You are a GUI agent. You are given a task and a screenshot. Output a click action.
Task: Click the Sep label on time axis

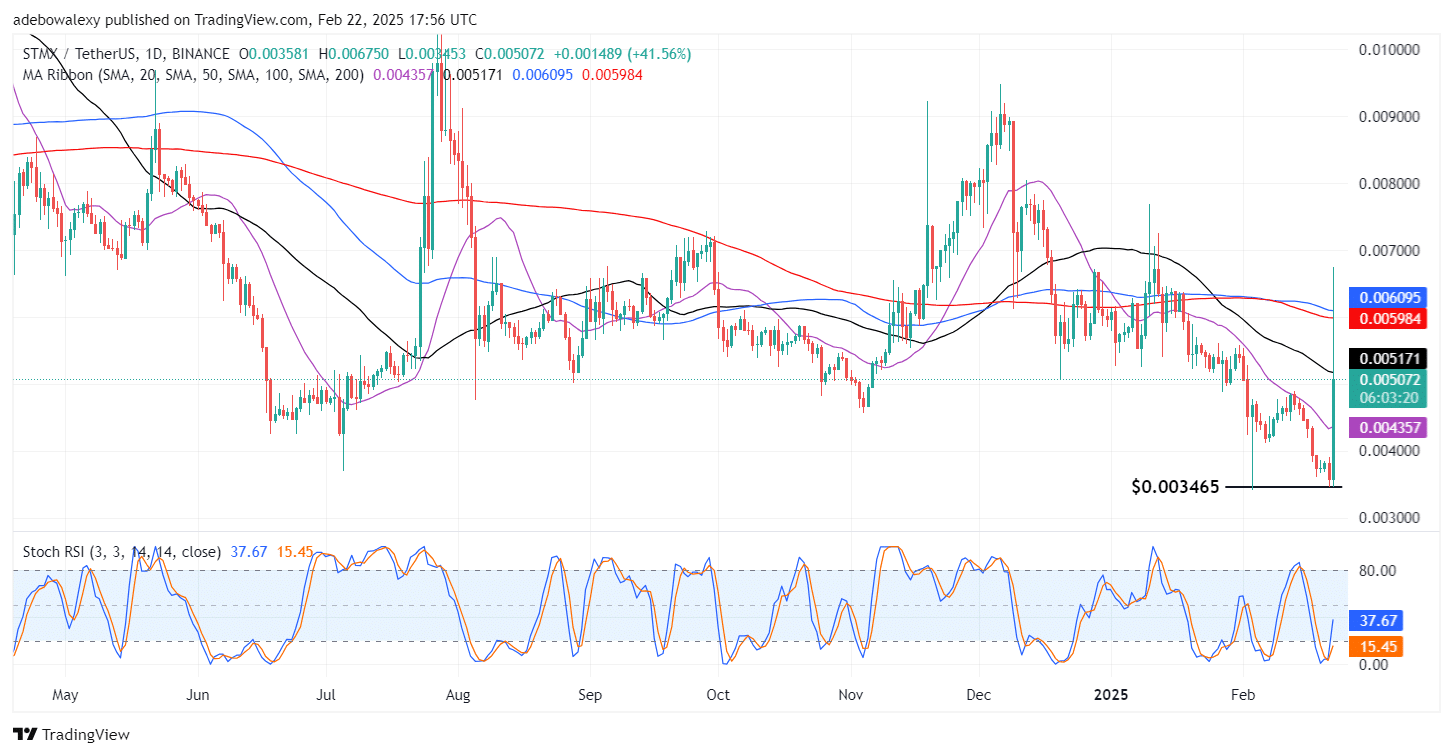[x=589, y=694]
